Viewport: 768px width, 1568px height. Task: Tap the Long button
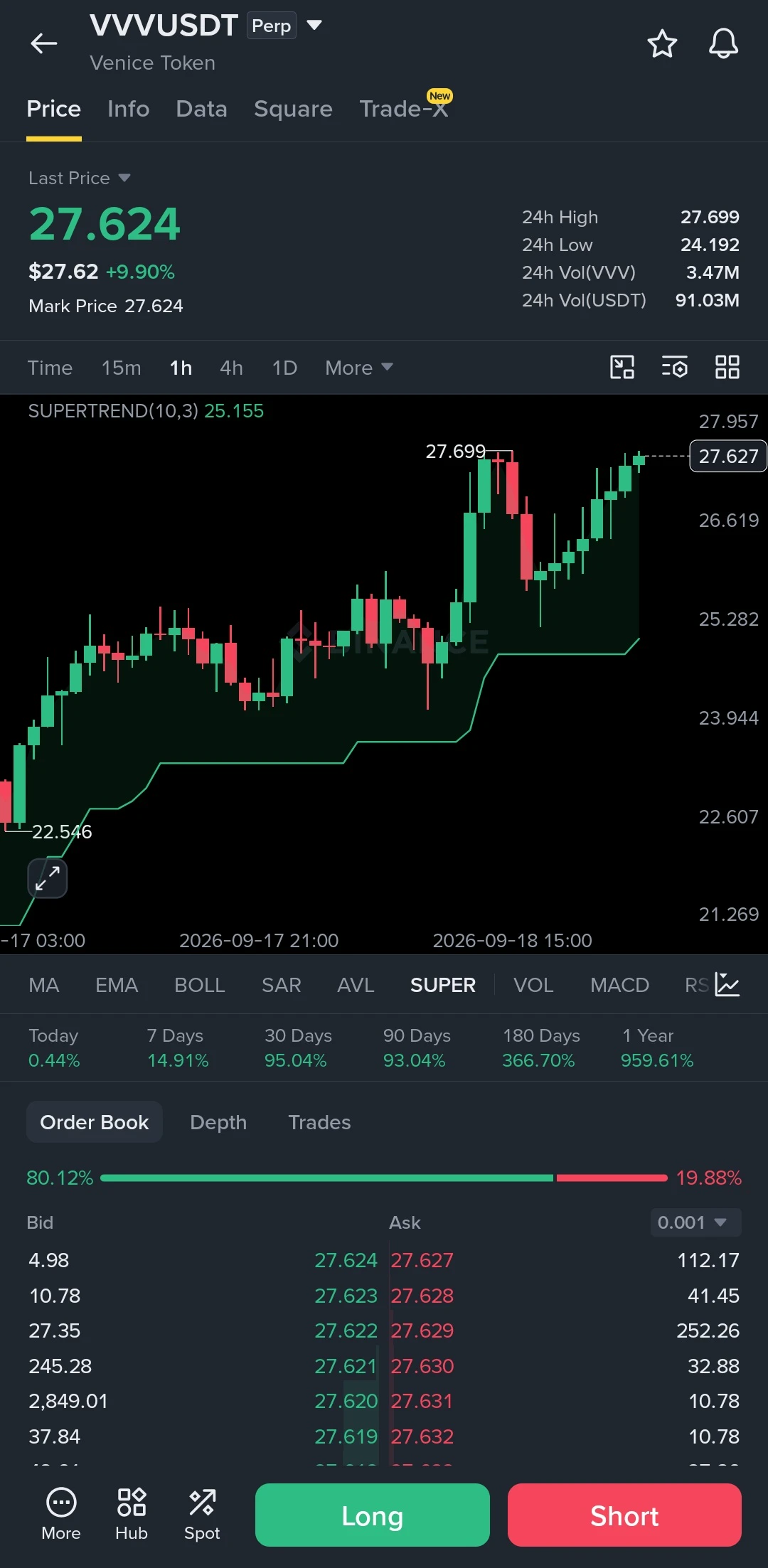tap(373, 1515)
